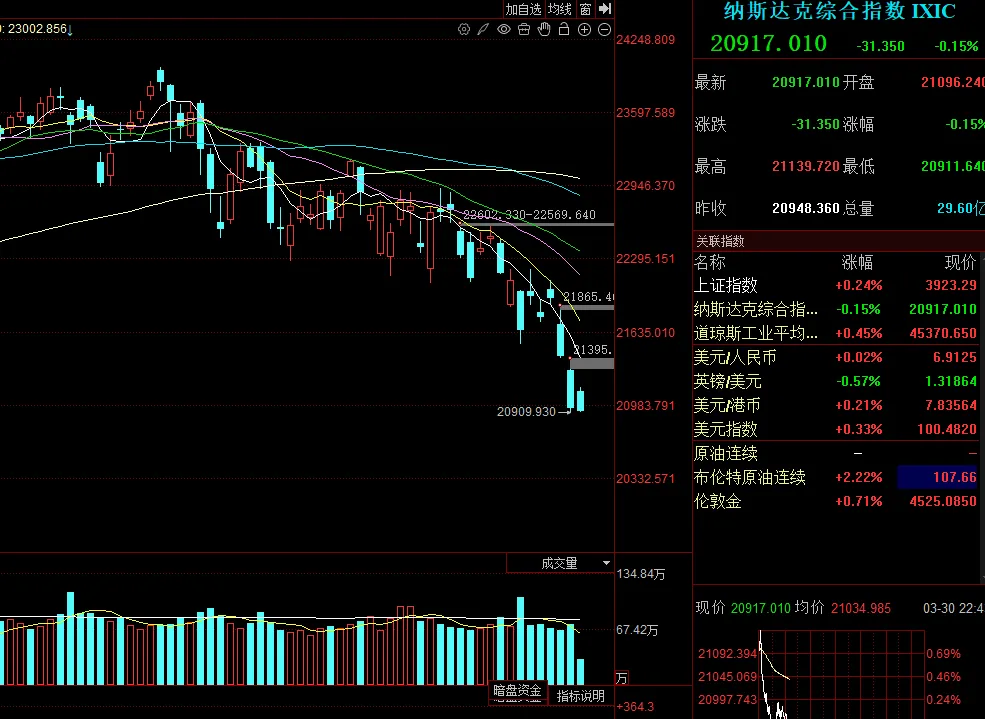This screenshot has width=985, height=719.
Task: Click title 纳斯达克综合指数 IXIC
Action: tap(839, 11)
